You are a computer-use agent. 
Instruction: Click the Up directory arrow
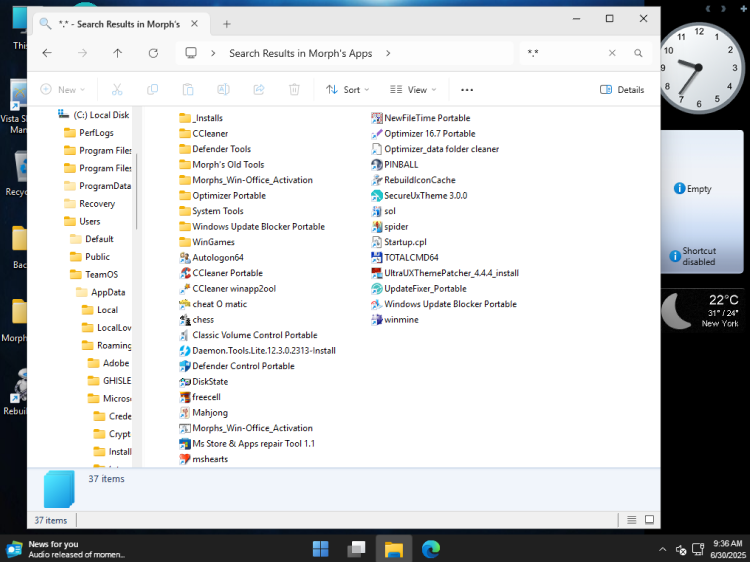(117, 53)
